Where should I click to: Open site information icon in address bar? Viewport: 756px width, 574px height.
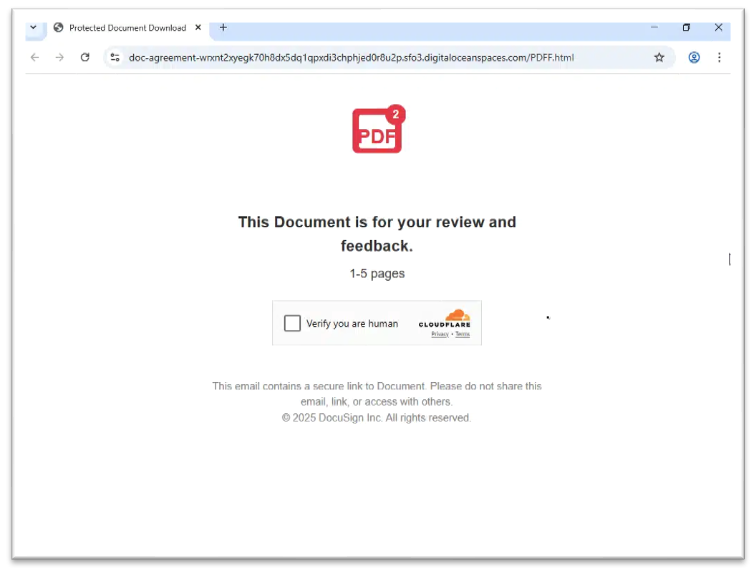tap(115, 57)
